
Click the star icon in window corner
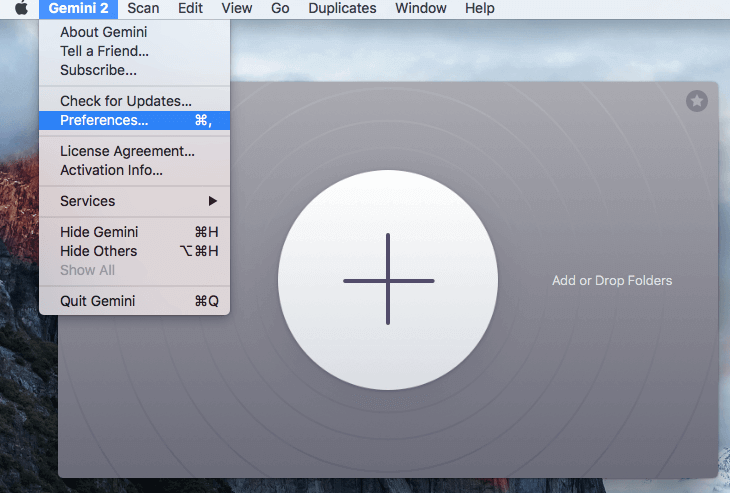696,101
